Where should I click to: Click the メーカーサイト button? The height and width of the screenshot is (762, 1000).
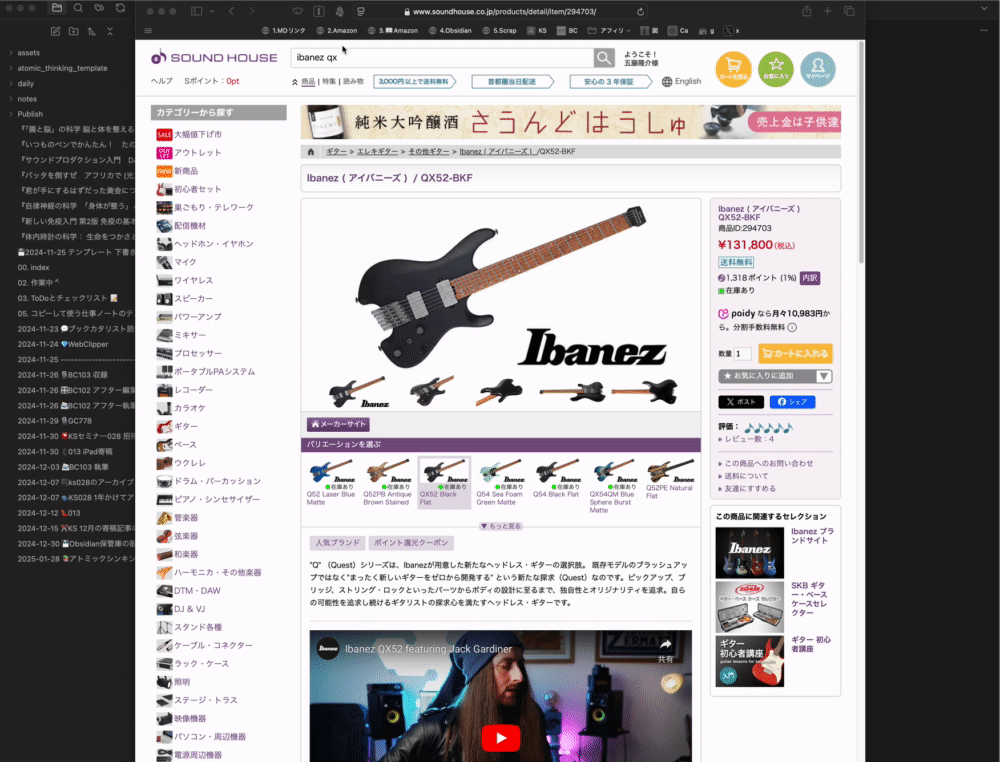coord(338,424)
